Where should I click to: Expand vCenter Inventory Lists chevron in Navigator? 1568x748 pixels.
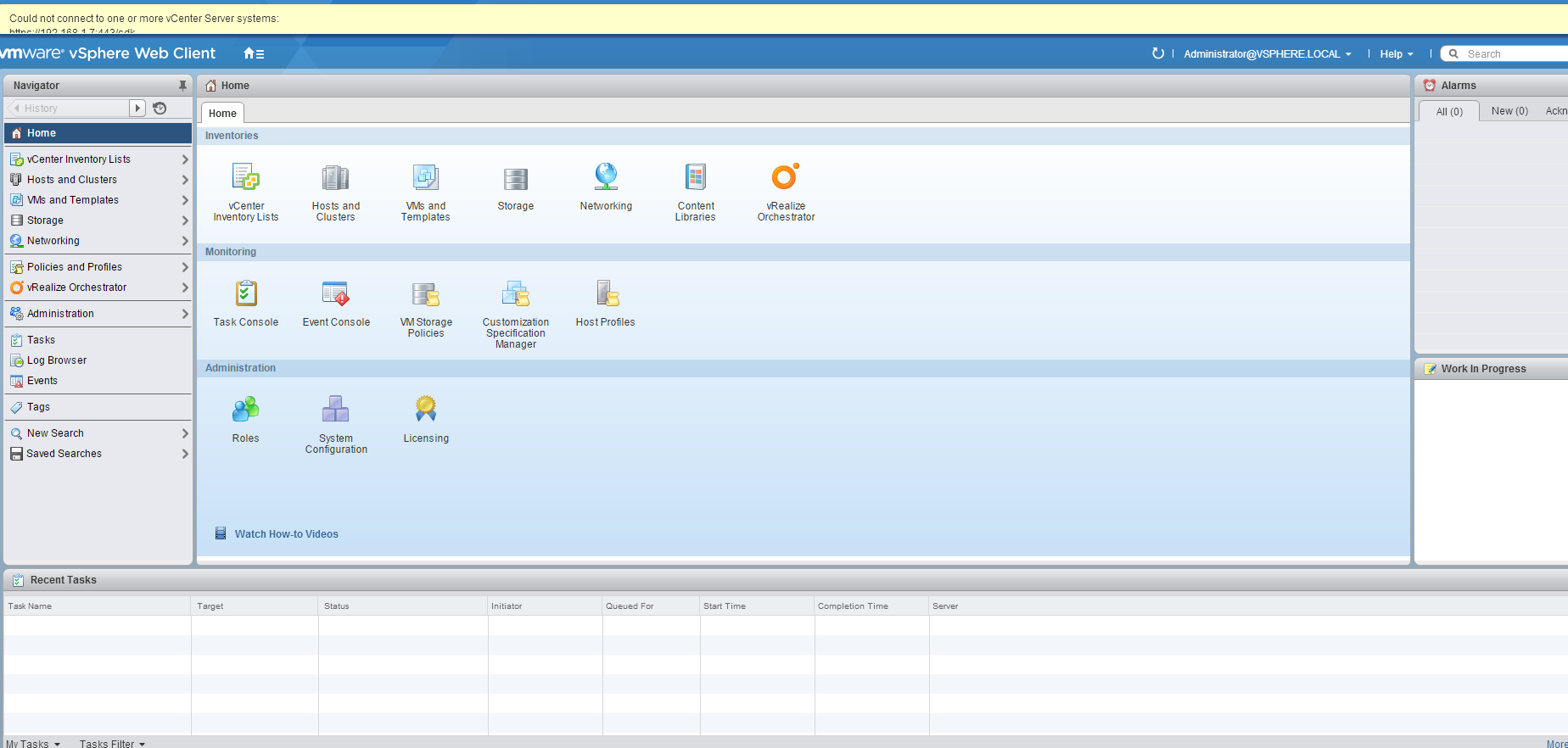point(184,159)
